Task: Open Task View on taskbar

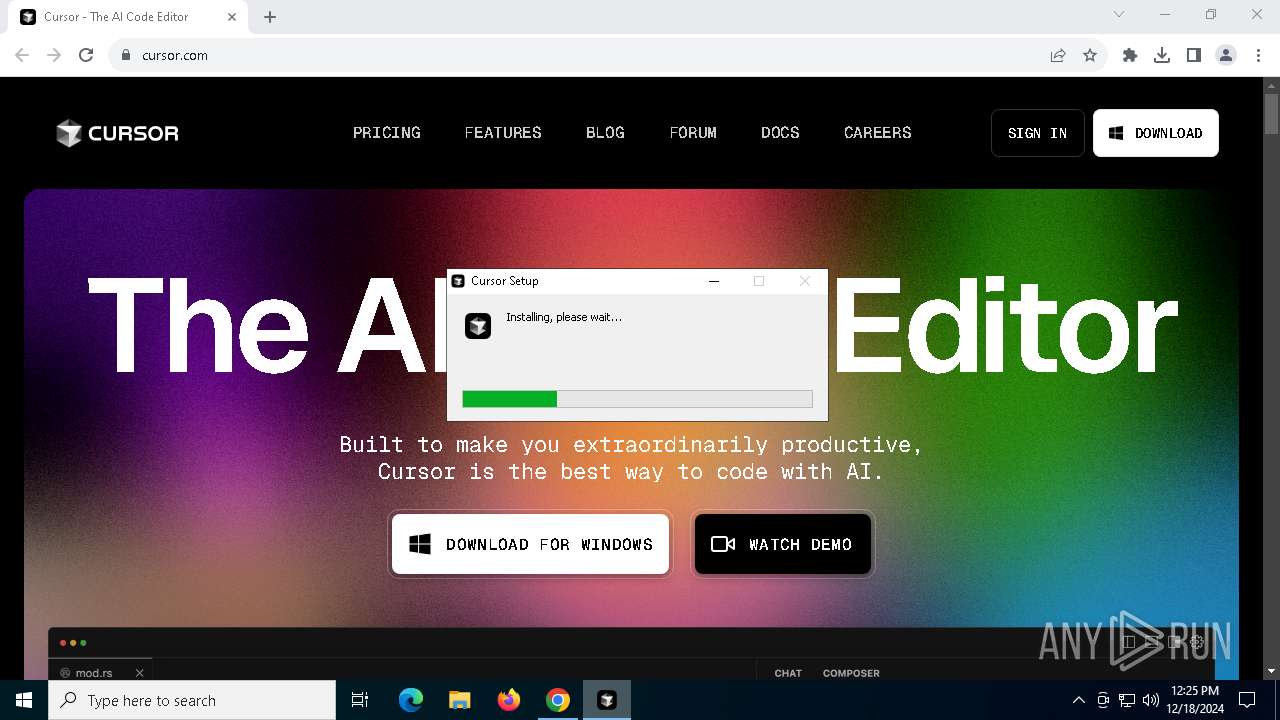Action: 360,700
